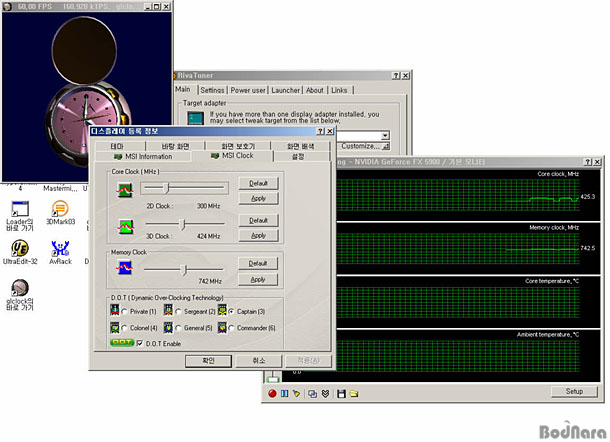The width and height of the screenshot is (610, 442).
Task: Click the Sergeant rank badge icon
Action: coord(168,310)
